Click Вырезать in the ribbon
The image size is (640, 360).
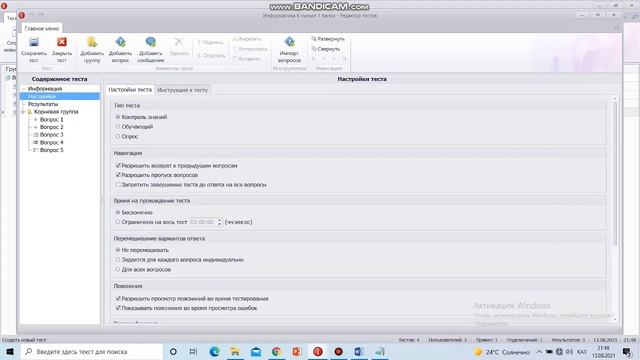(247, 39)
